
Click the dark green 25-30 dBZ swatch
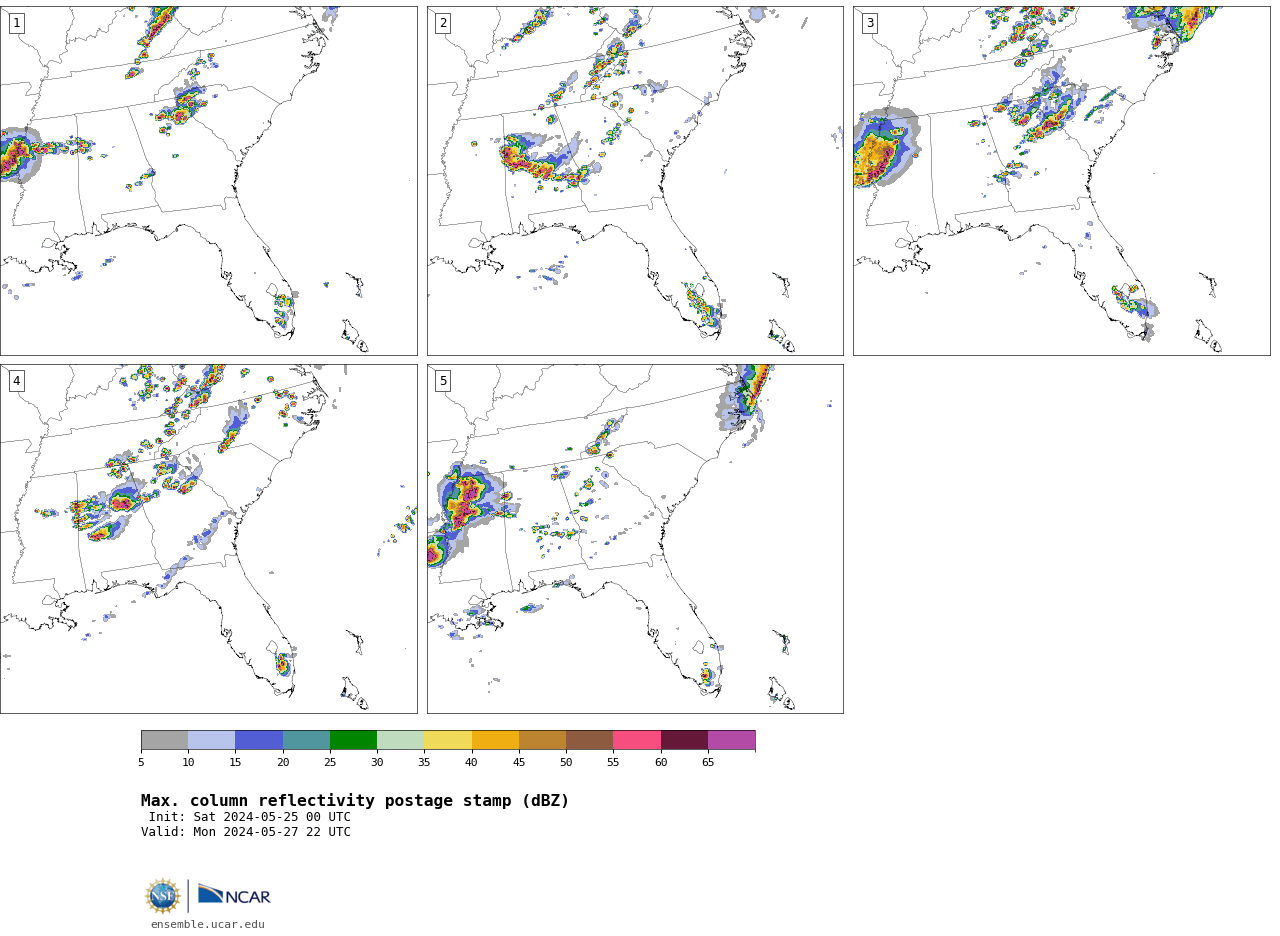353,740
